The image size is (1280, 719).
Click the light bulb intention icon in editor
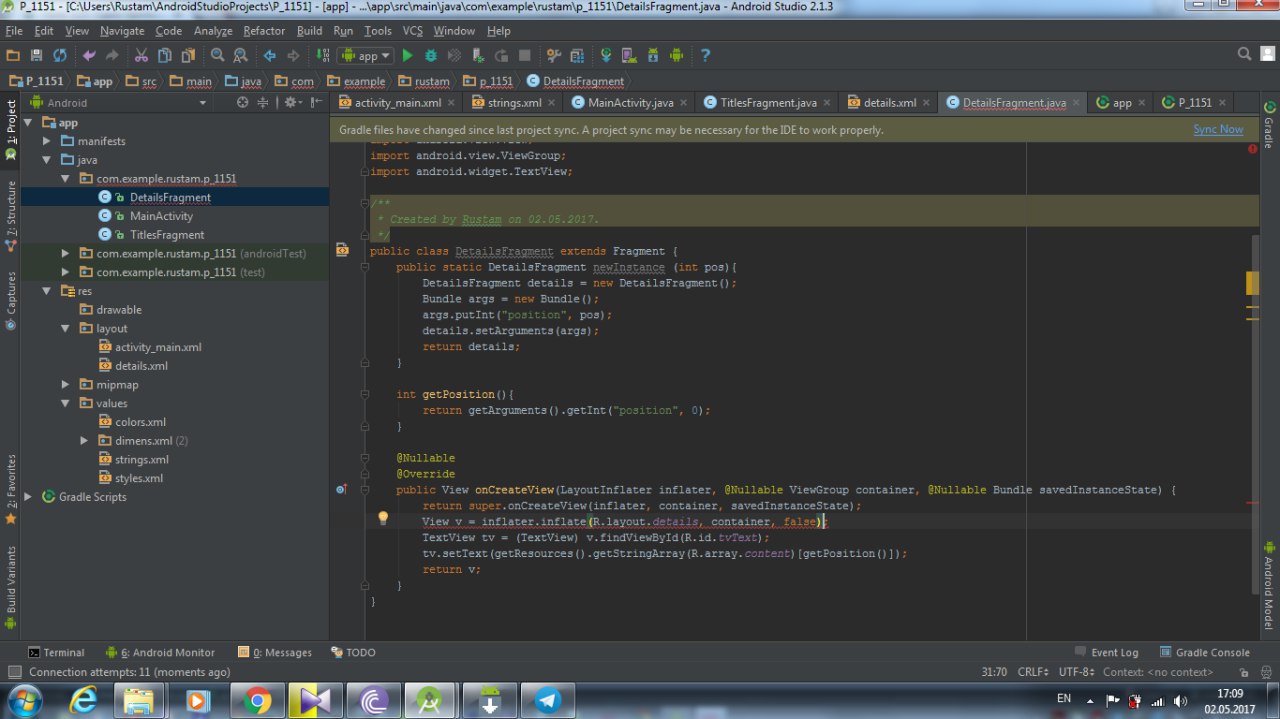[x=382, y=518]
